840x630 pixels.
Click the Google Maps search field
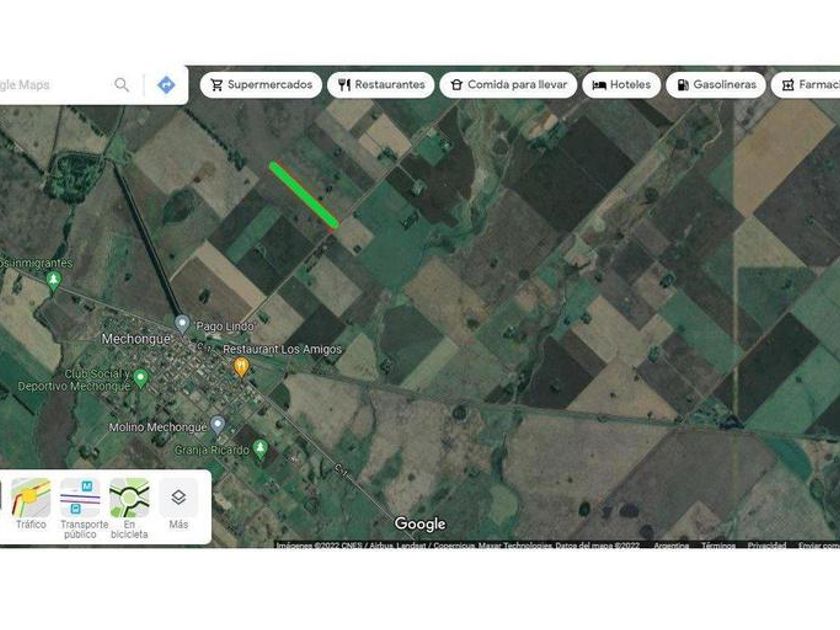[54, 85]
